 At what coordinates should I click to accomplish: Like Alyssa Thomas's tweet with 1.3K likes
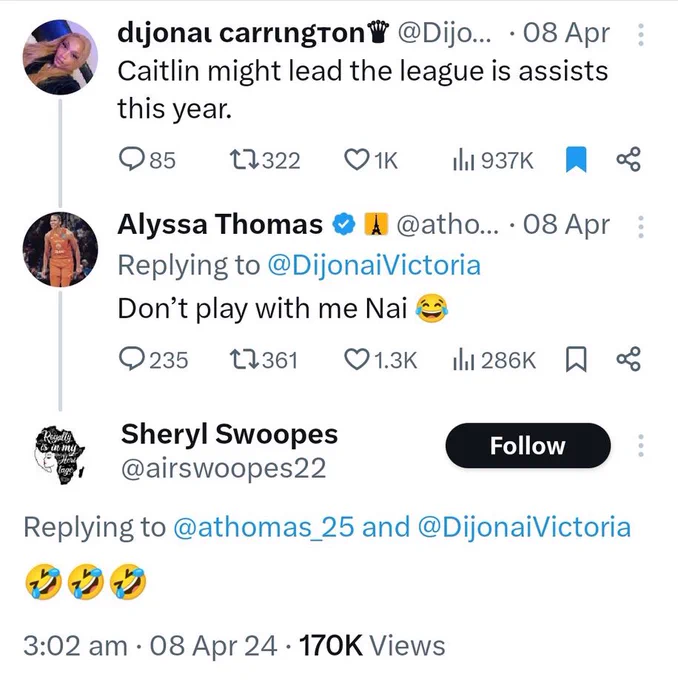380,360
